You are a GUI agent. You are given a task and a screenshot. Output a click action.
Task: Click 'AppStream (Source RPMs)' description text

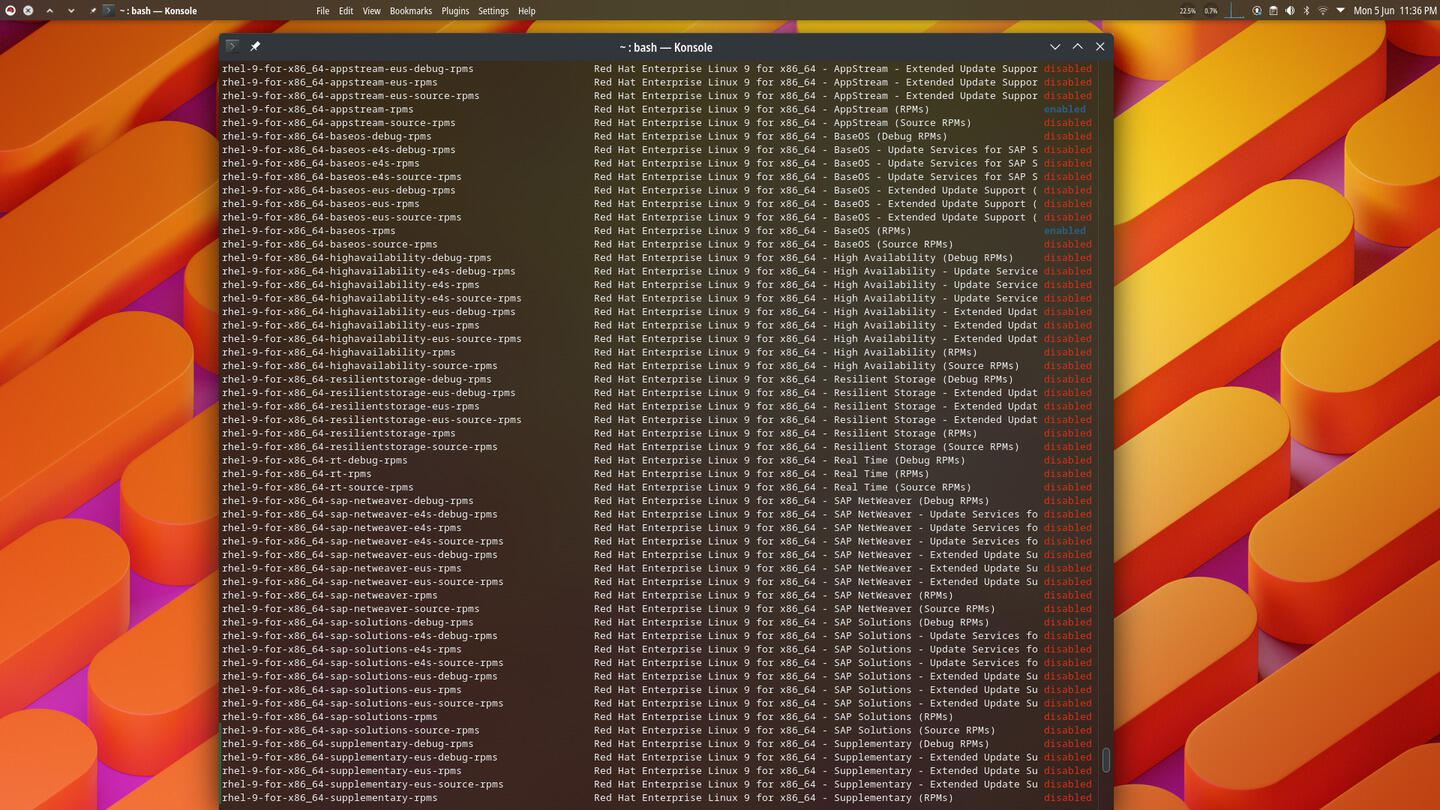[903, 123]
